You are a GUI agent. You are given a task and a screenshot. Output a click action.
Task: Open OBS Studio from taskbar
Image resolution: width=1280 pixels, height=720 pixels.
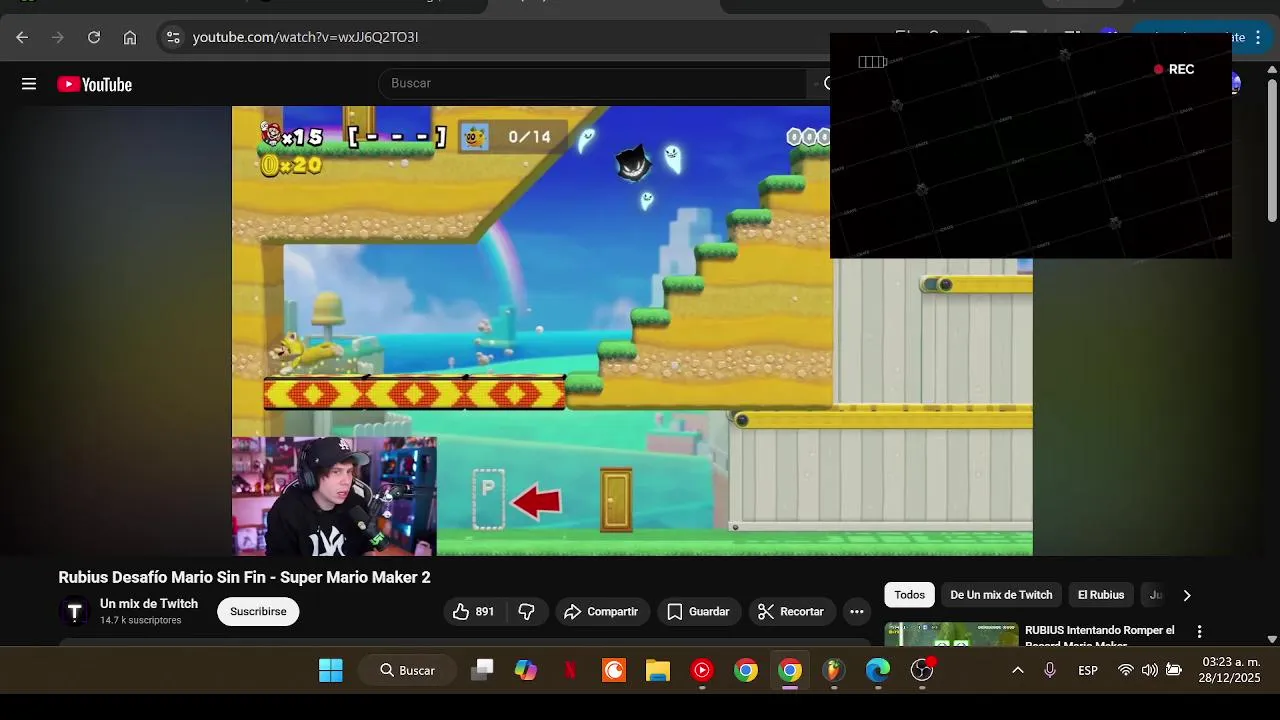click(922, 670)
